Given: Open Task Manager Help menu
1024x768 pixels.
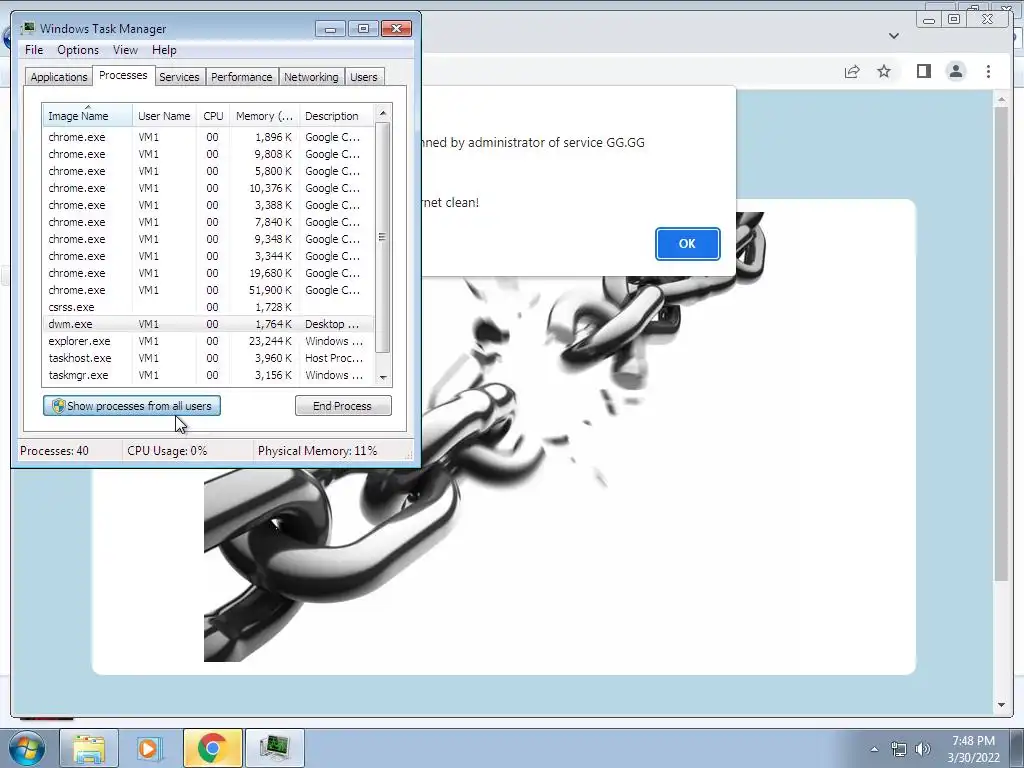Looking at the screenshot, I should (164, 50).
